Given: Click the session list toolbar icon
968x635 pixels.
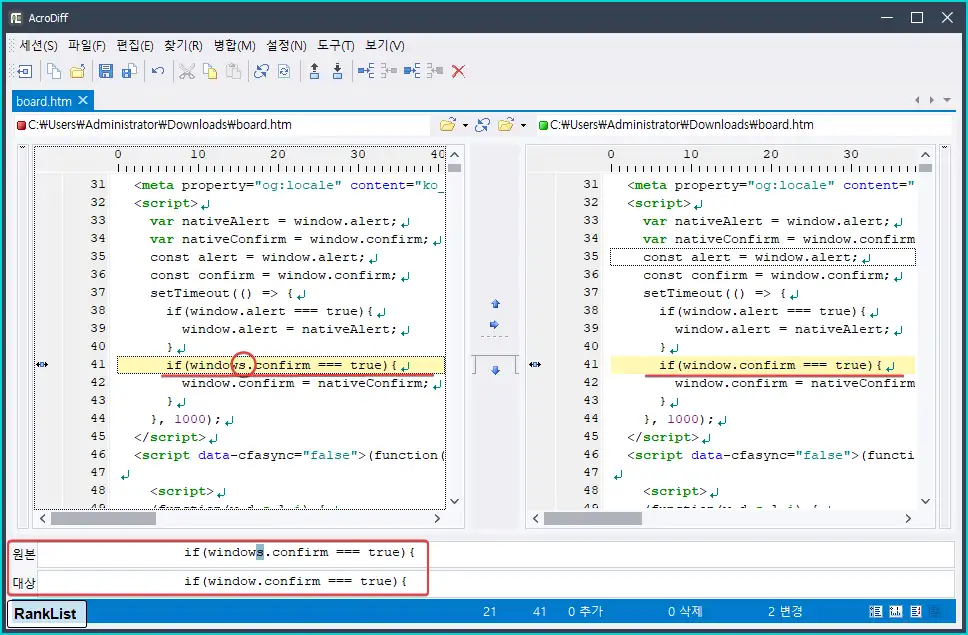Looking at the screenshot, I should click(24, 72).
